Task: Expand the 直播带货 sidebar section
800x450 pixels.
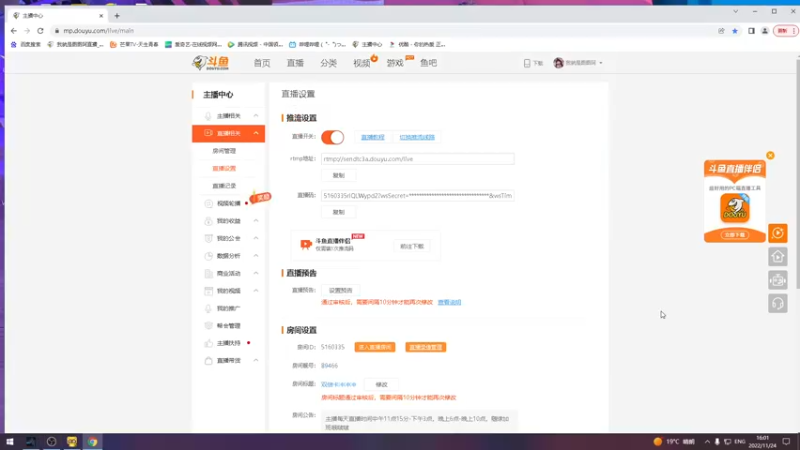Action: 256,361
